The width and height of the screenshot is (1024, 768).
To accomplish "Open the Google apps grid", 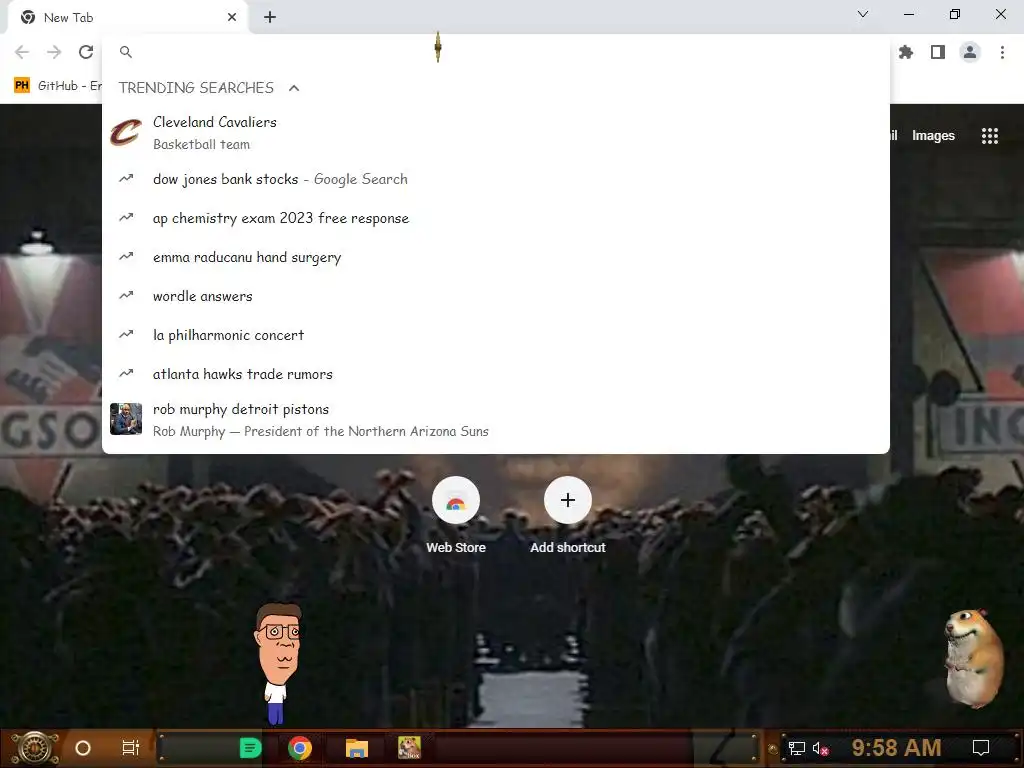I will (990, 136).
